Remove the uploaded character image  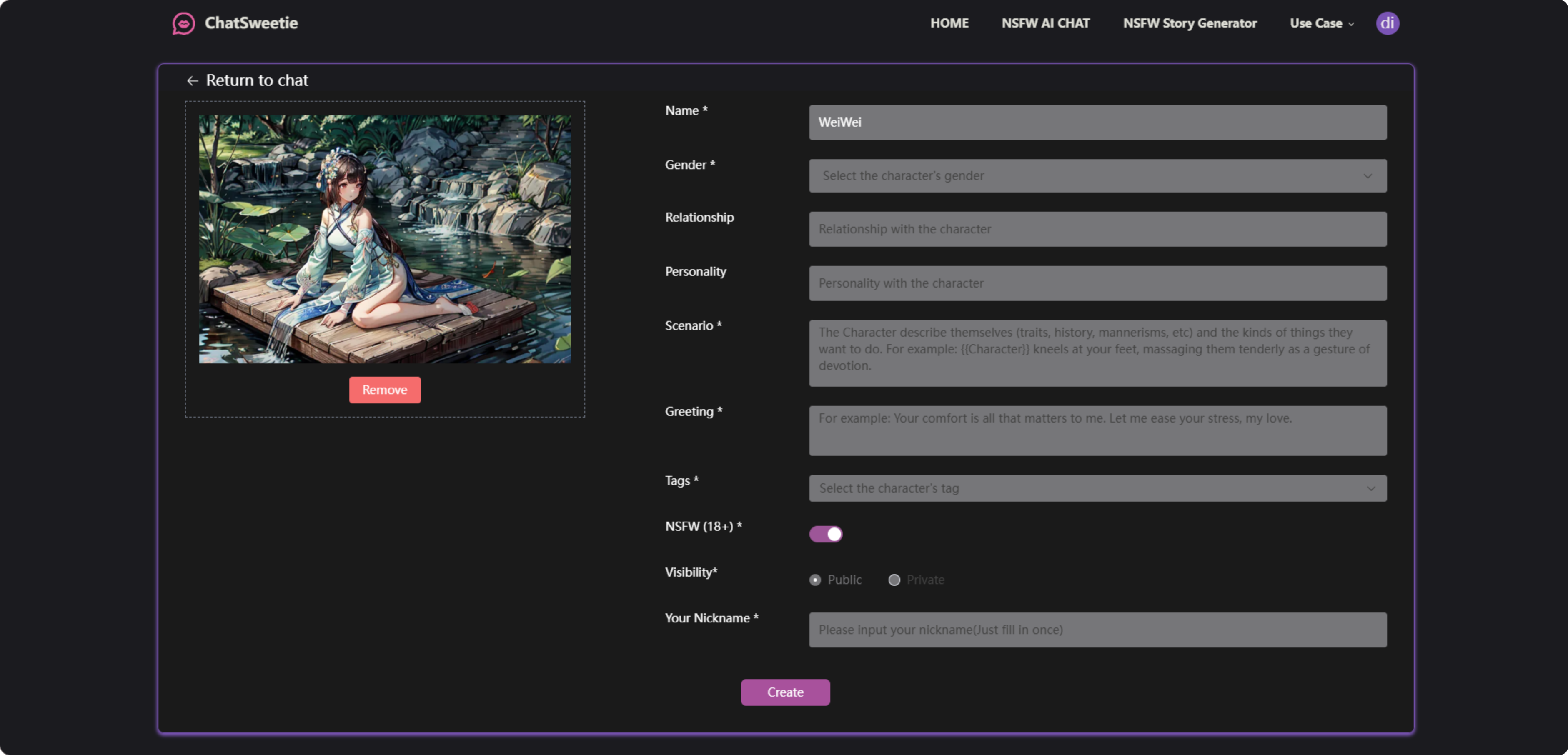(385, 389)
